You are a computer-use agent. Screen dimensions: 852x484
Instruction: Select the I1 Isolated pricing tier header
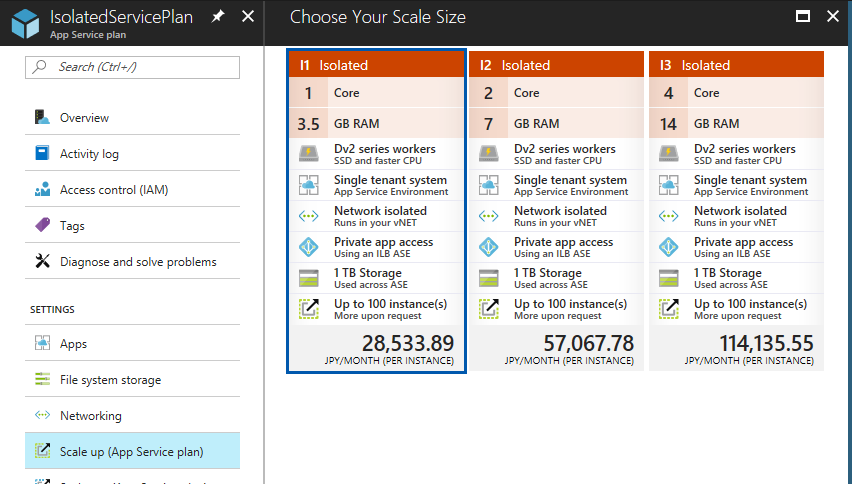(x=377, y=65)
